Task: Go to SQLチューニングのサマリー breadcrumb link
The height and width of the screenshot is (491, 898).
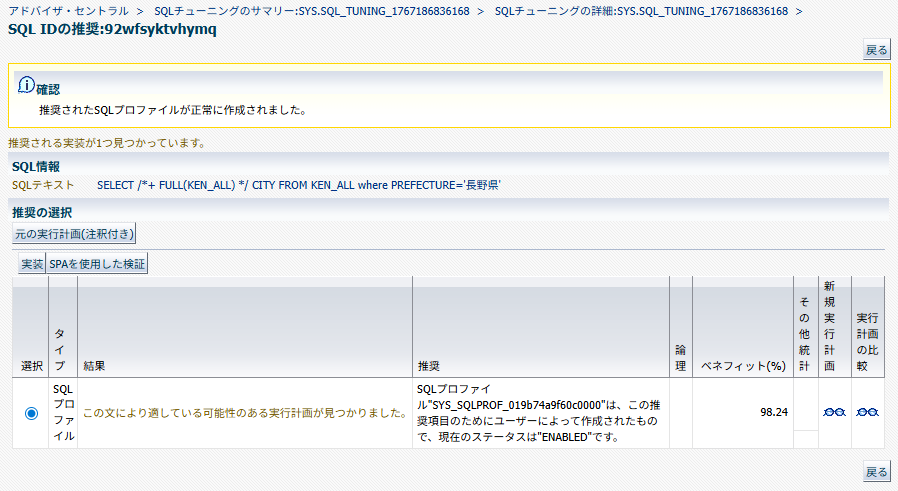Action: 311,11
